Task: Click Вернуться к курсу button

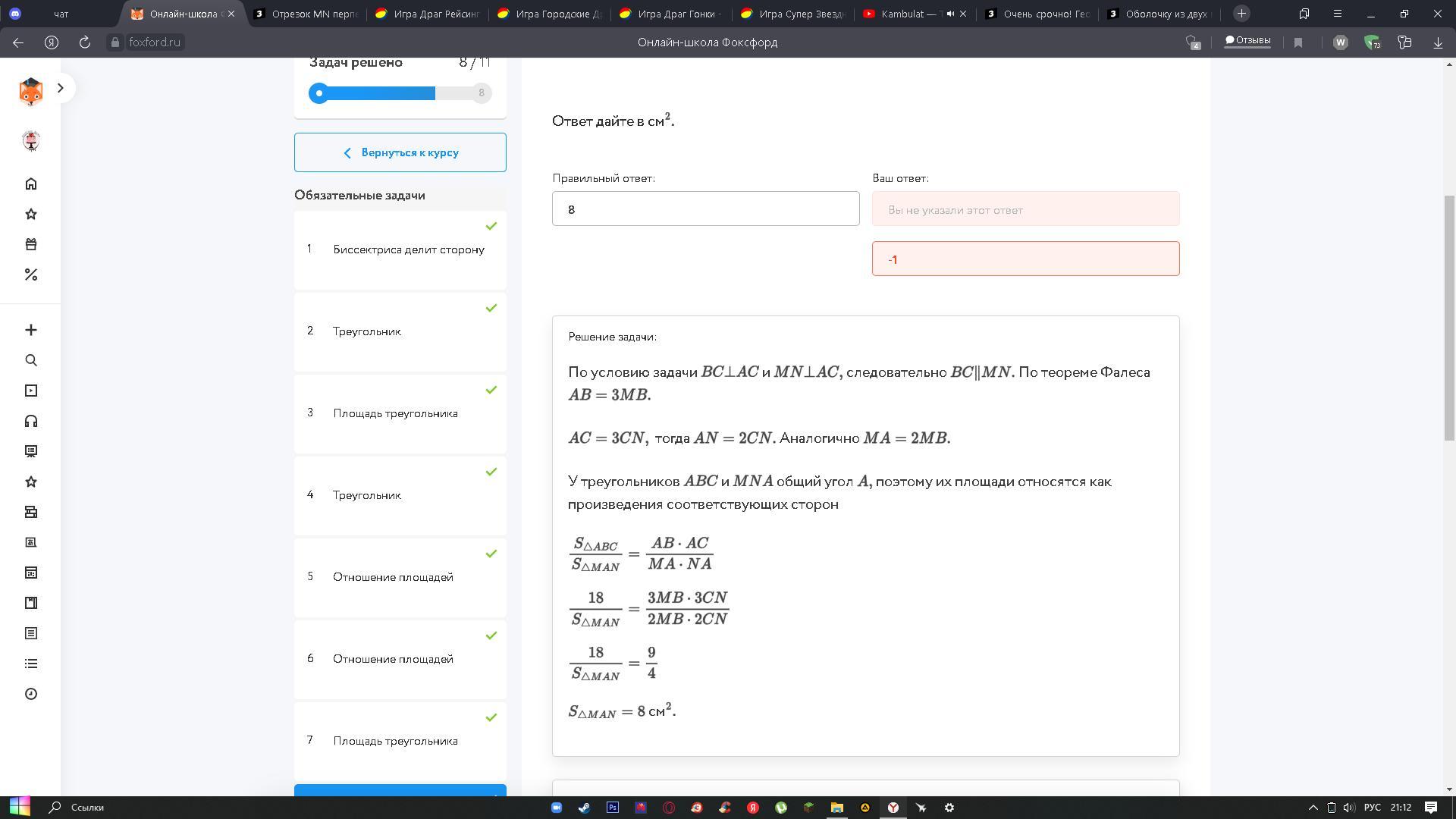Action: pyautogui.click(x=400, y=152)
